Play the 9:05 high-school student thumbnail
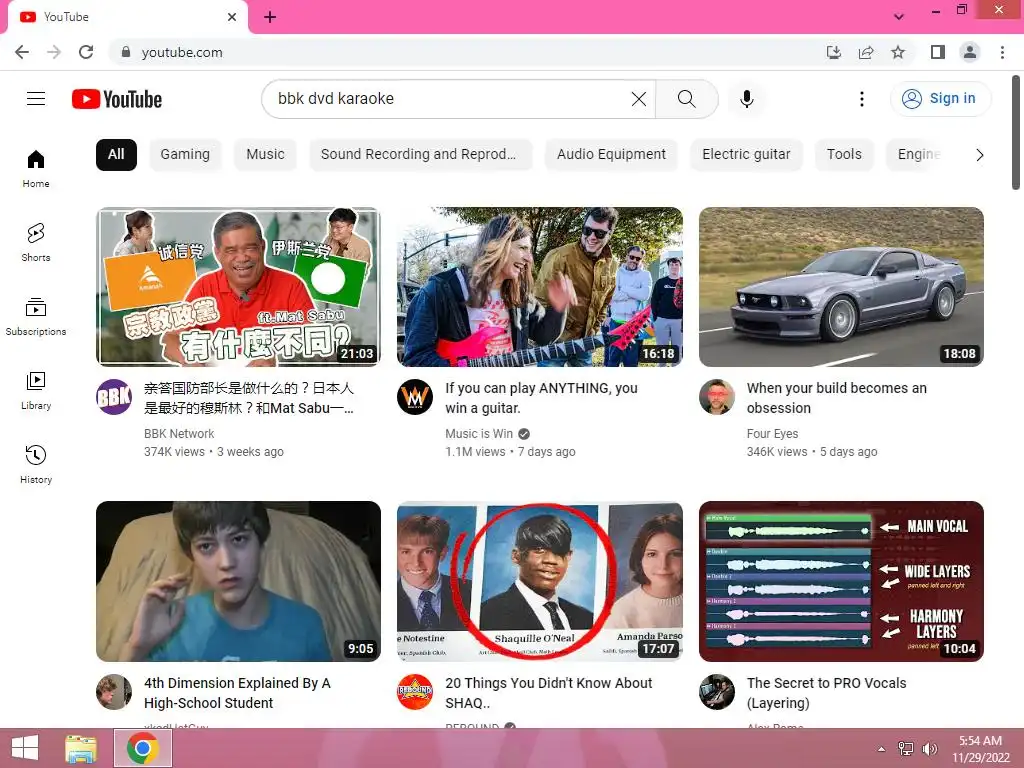The height and width of the screenshot is (768, 1024). 238,581
